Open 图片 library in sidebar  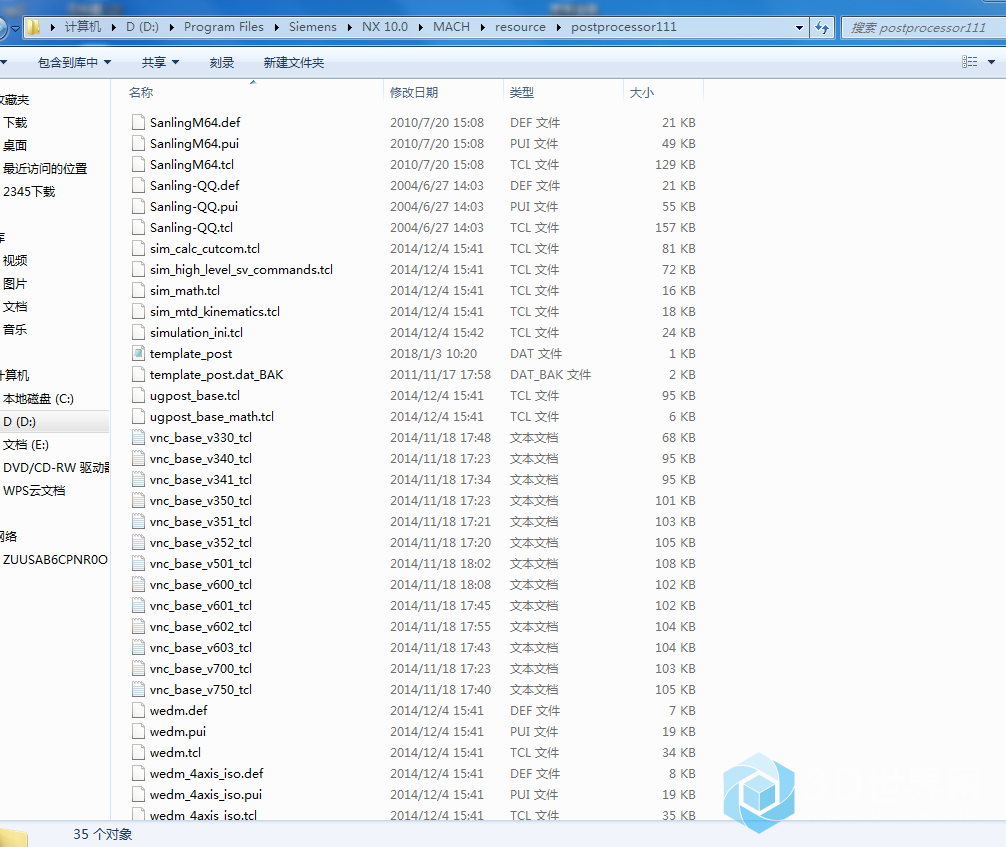tap(15, 284)
